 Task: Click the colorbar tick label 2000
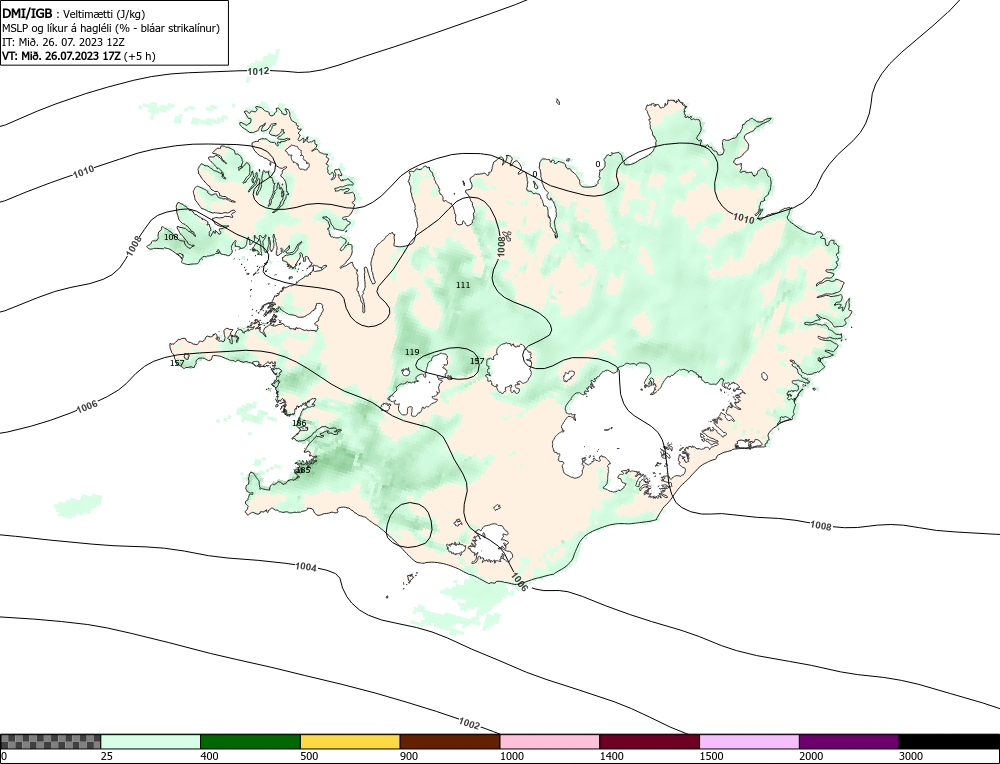click(811, 756)
